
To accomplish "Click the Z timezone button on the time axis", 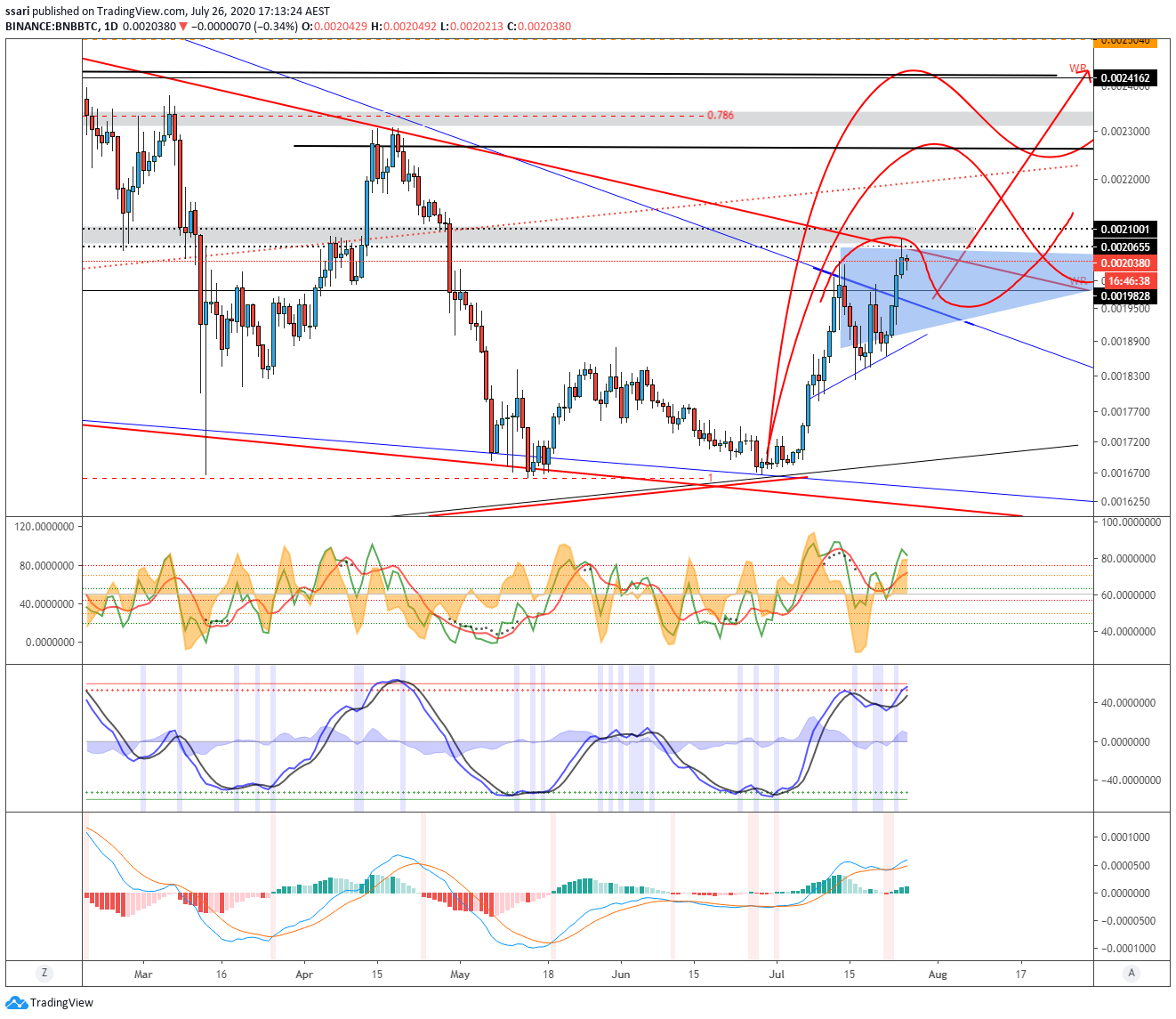I will click(44, 973).
